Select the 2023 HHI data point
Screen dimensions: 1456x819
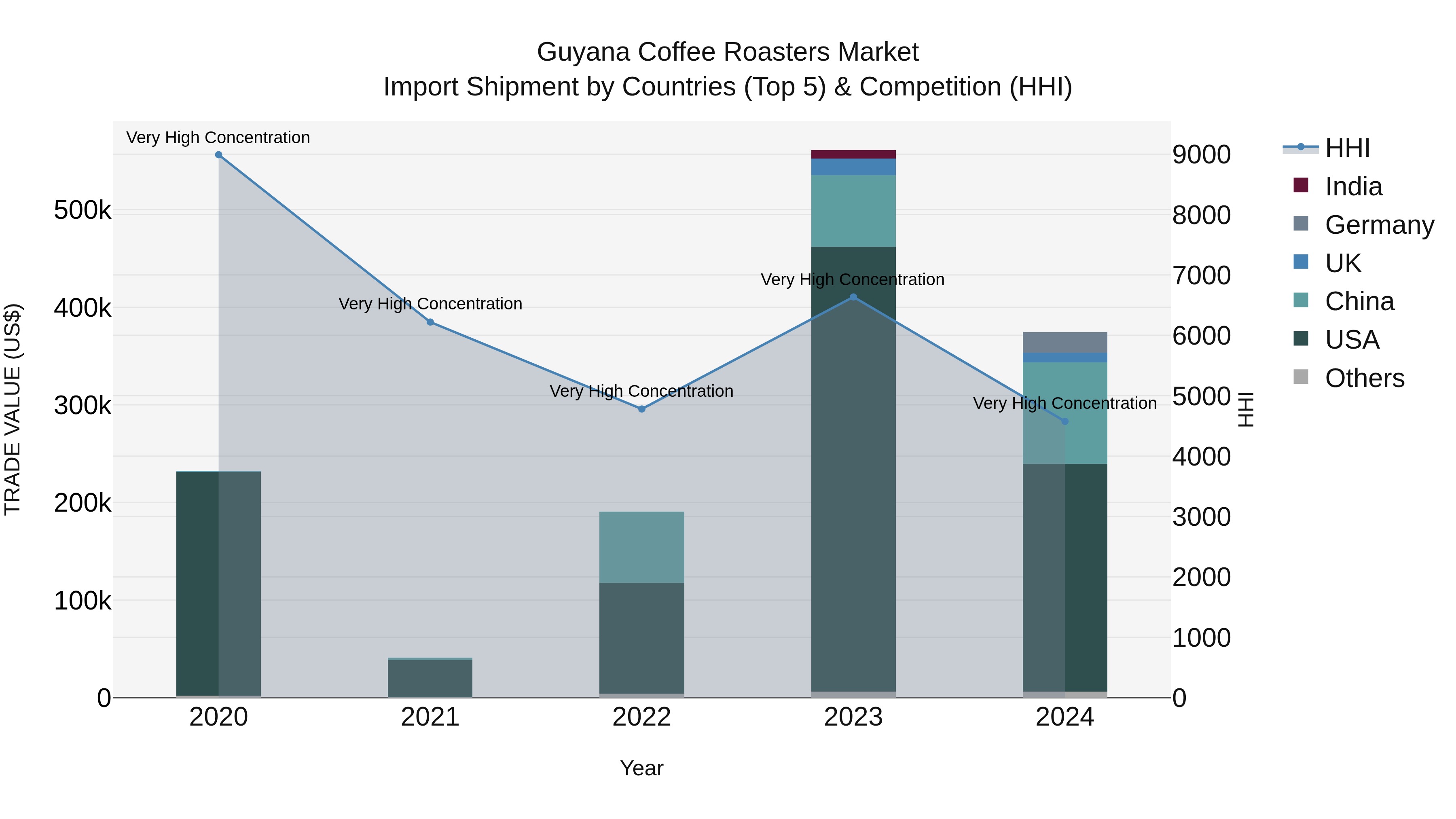coord(853,297)
